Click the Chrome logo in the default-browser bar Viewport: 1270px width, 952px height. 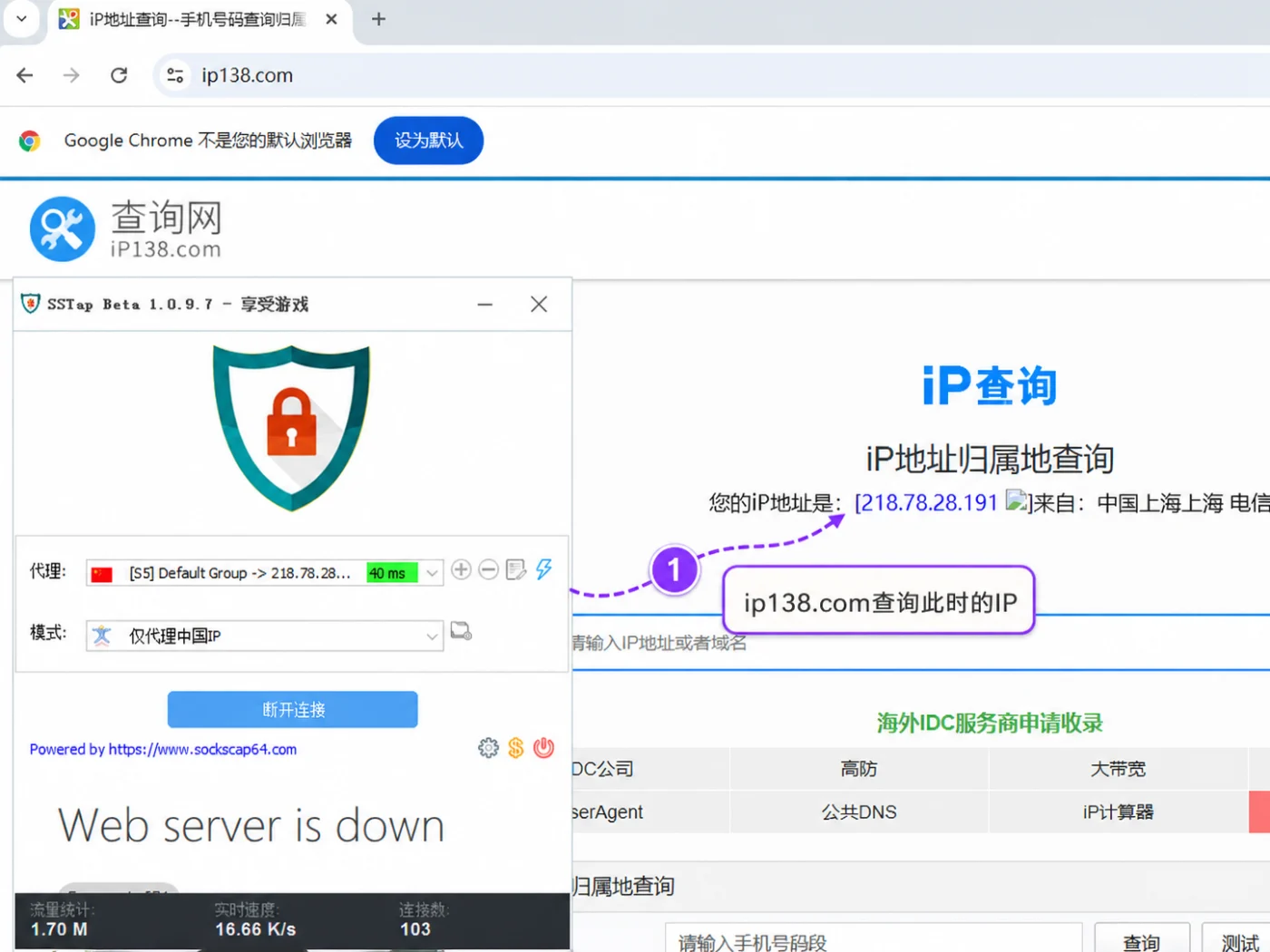pyautogui.click(x=30, y=141)
